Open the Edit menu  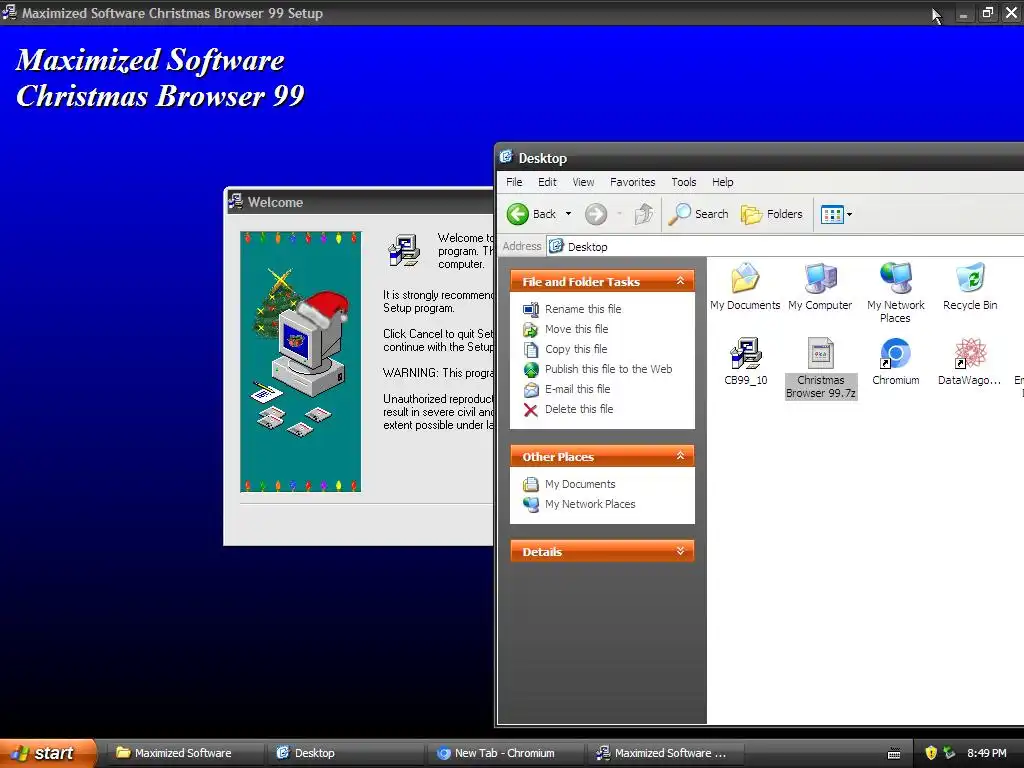tap(547, 182)
